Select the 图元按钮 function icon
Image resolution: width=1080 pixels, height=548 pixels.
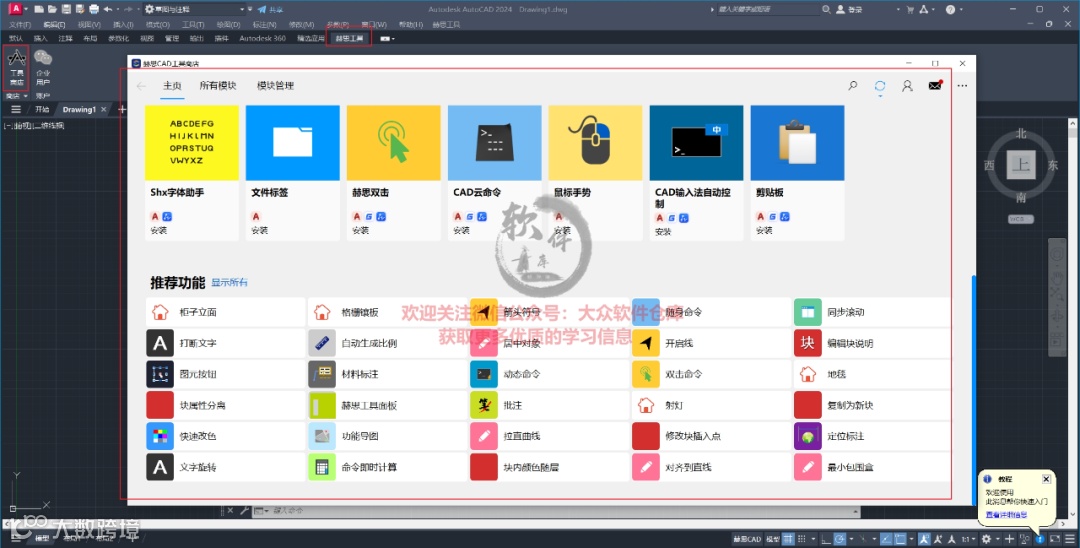coord(160,374)
